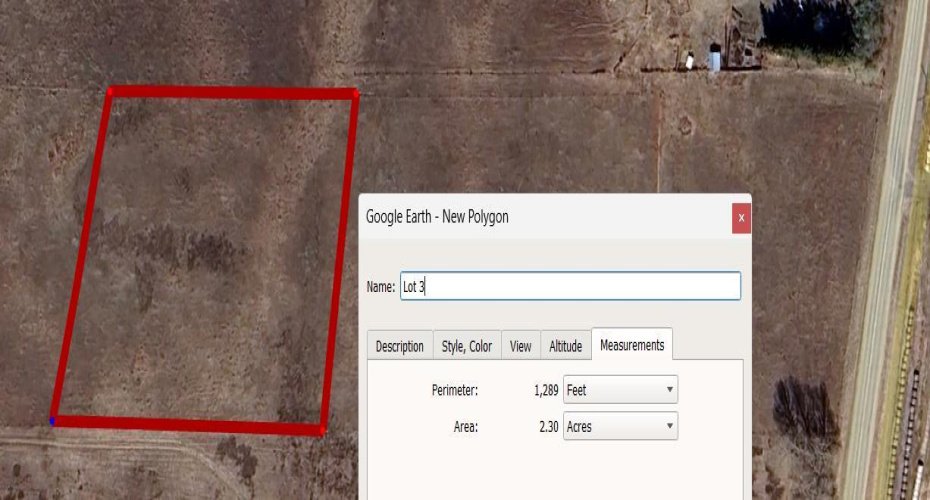Click the perimeter value 1,289
This screenshot has width=930, height=500.
546,390
